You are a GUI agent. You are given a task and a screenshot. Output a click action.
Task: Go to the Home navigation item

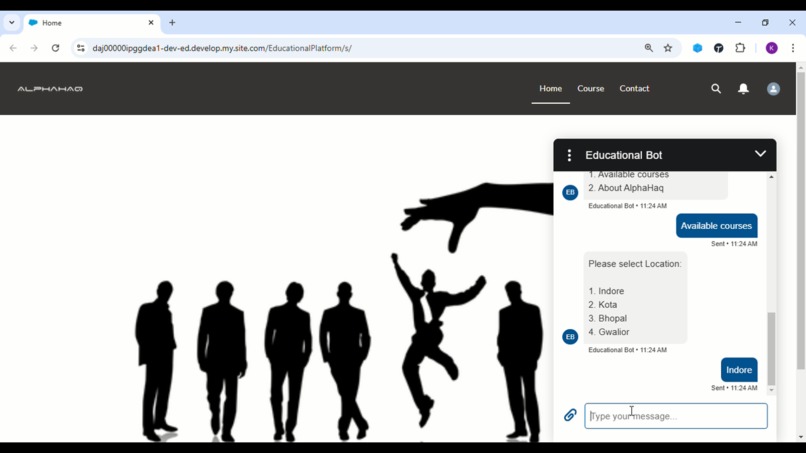tap(551, 88)
